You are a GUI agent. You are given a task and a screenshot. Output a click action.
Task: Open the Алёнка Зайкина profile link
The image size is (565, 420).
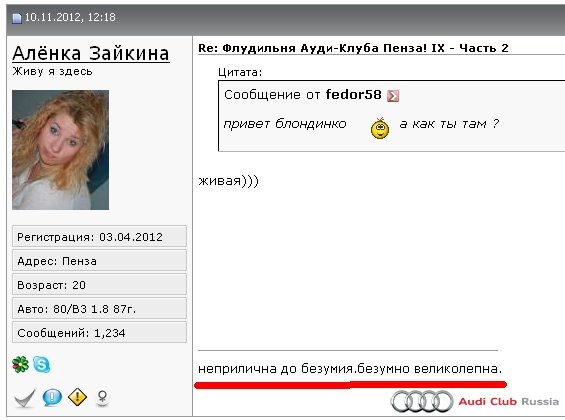91,54
